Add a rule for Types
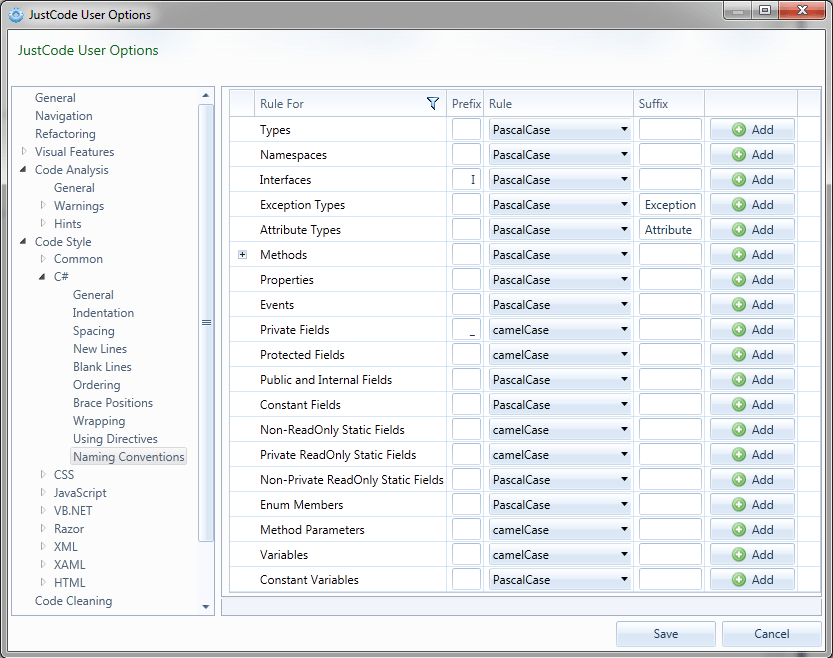 click(752, 130)
